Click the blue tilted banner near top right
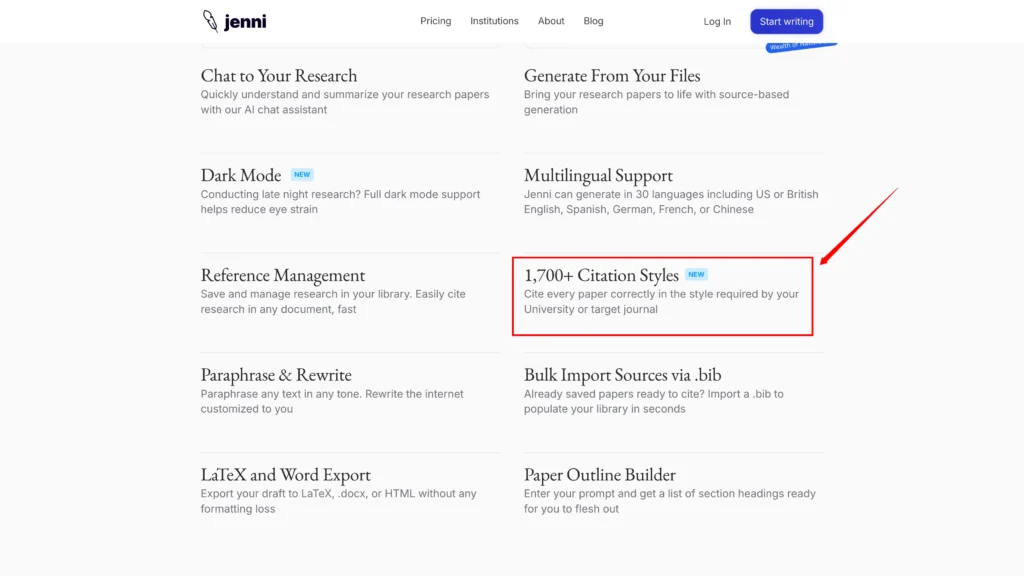 (800, 47)
